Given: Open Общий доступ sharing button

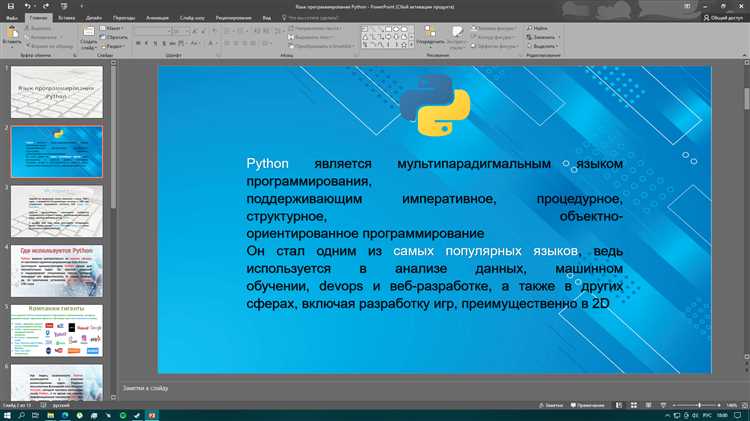Looking at the screenshot, I should (x=723, y=18).
